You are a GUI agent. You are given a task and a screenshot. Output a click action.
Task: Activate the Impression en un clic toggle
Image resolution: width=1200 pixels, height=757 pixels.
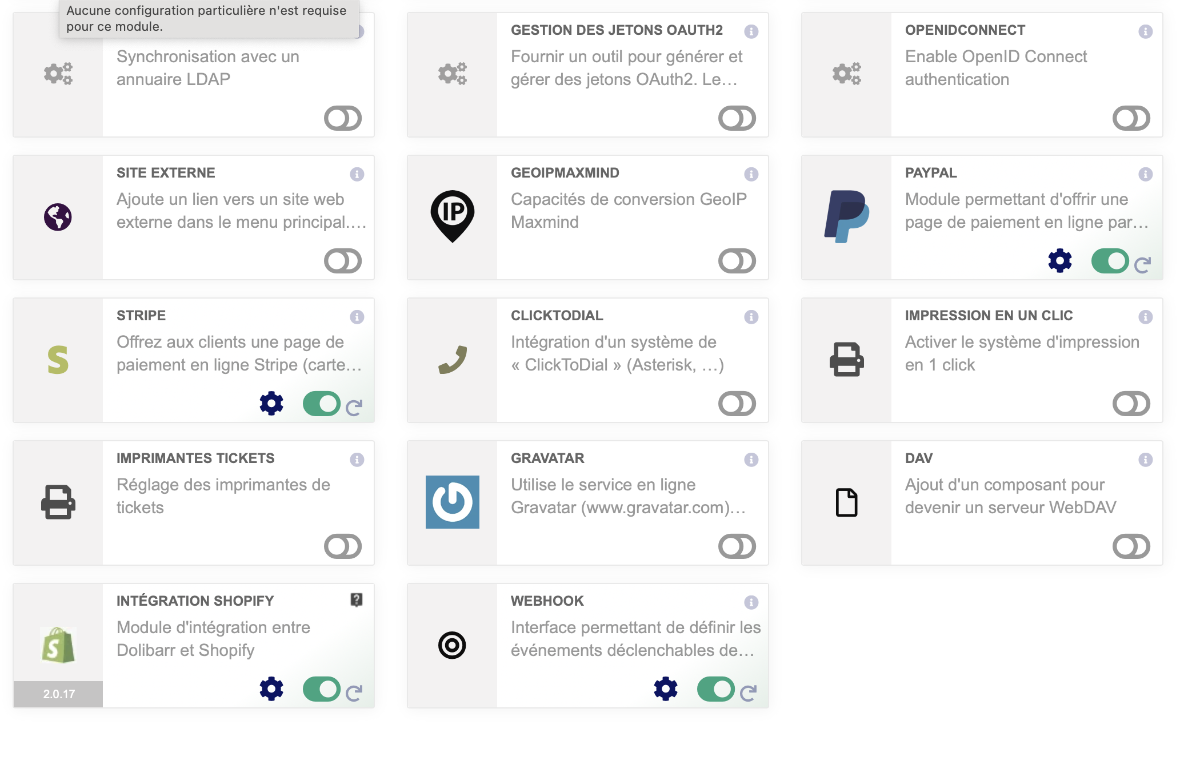click(1131, 404)
